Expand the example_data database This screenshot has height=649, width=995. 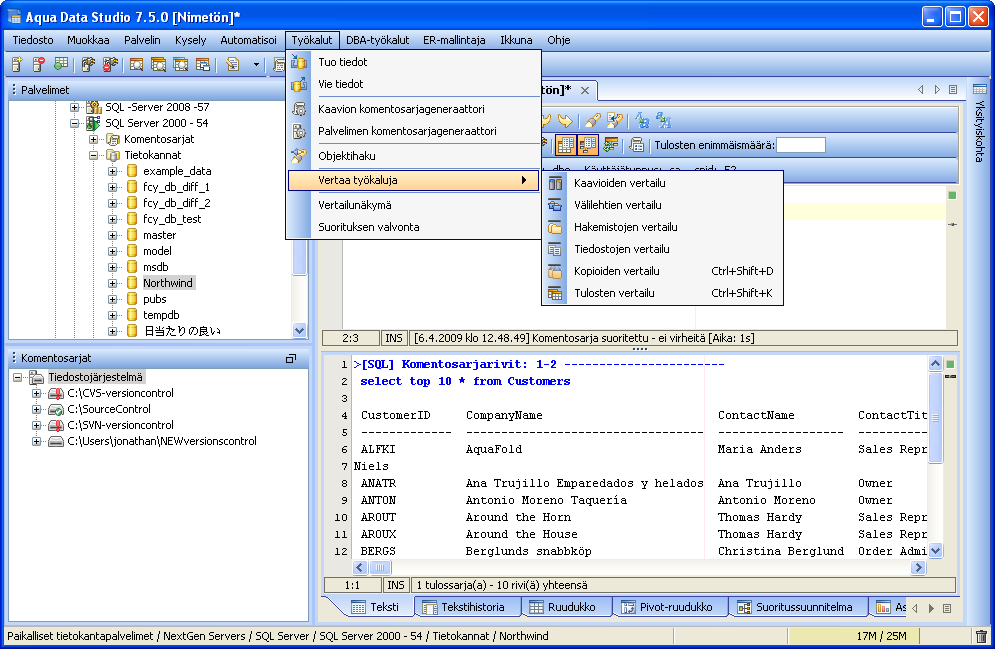112,171
